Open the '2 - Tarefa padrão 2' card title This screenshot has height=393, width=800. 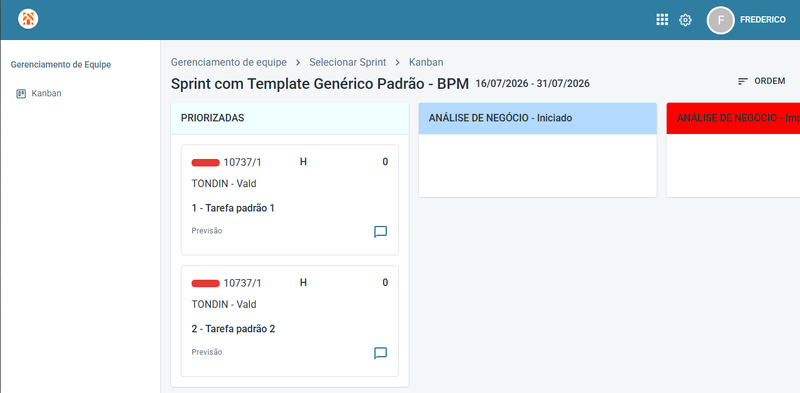[x=233, y=329]
